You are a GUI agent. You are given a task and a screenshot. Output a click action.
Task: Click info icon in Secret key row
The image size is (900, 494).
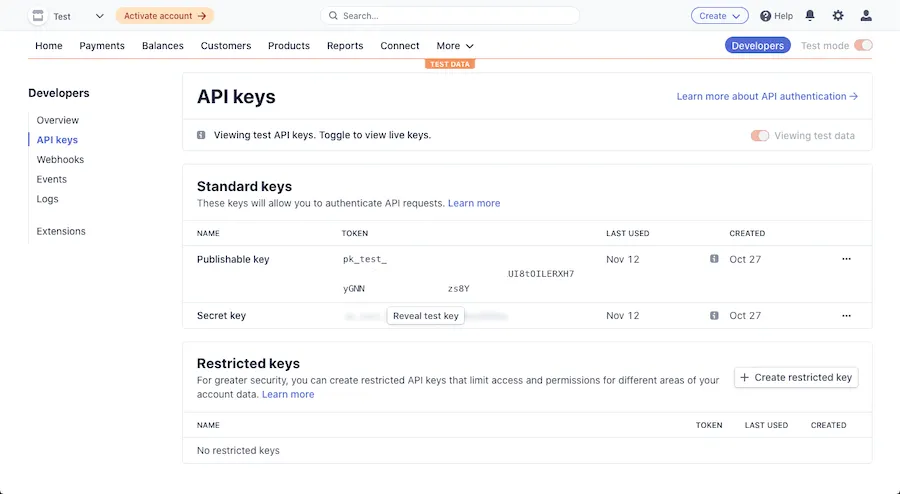[714, 316]
